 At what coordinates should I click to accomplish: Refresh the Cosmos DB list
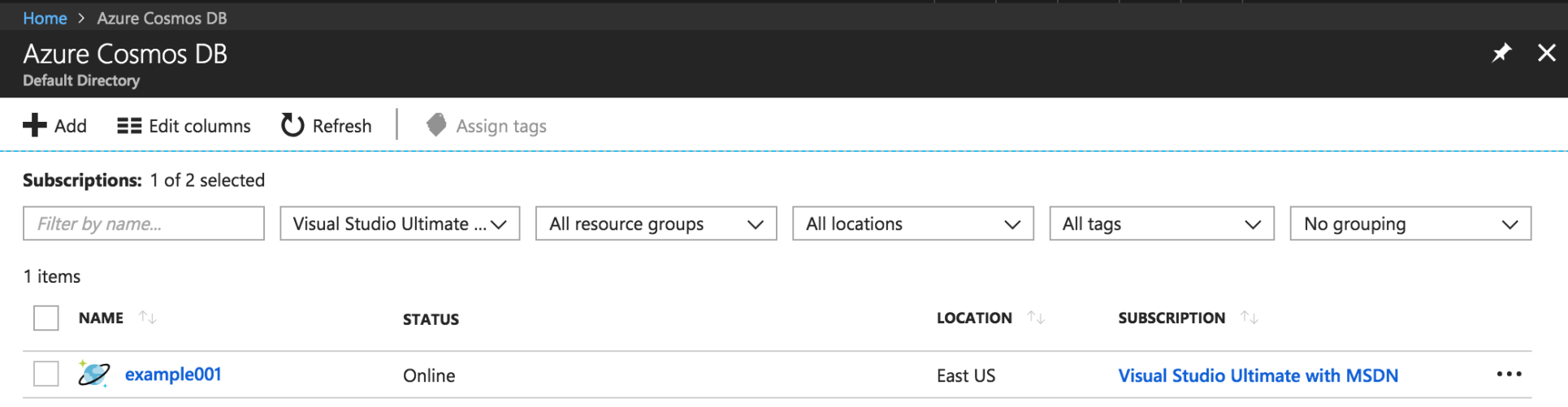coord(326,126)
